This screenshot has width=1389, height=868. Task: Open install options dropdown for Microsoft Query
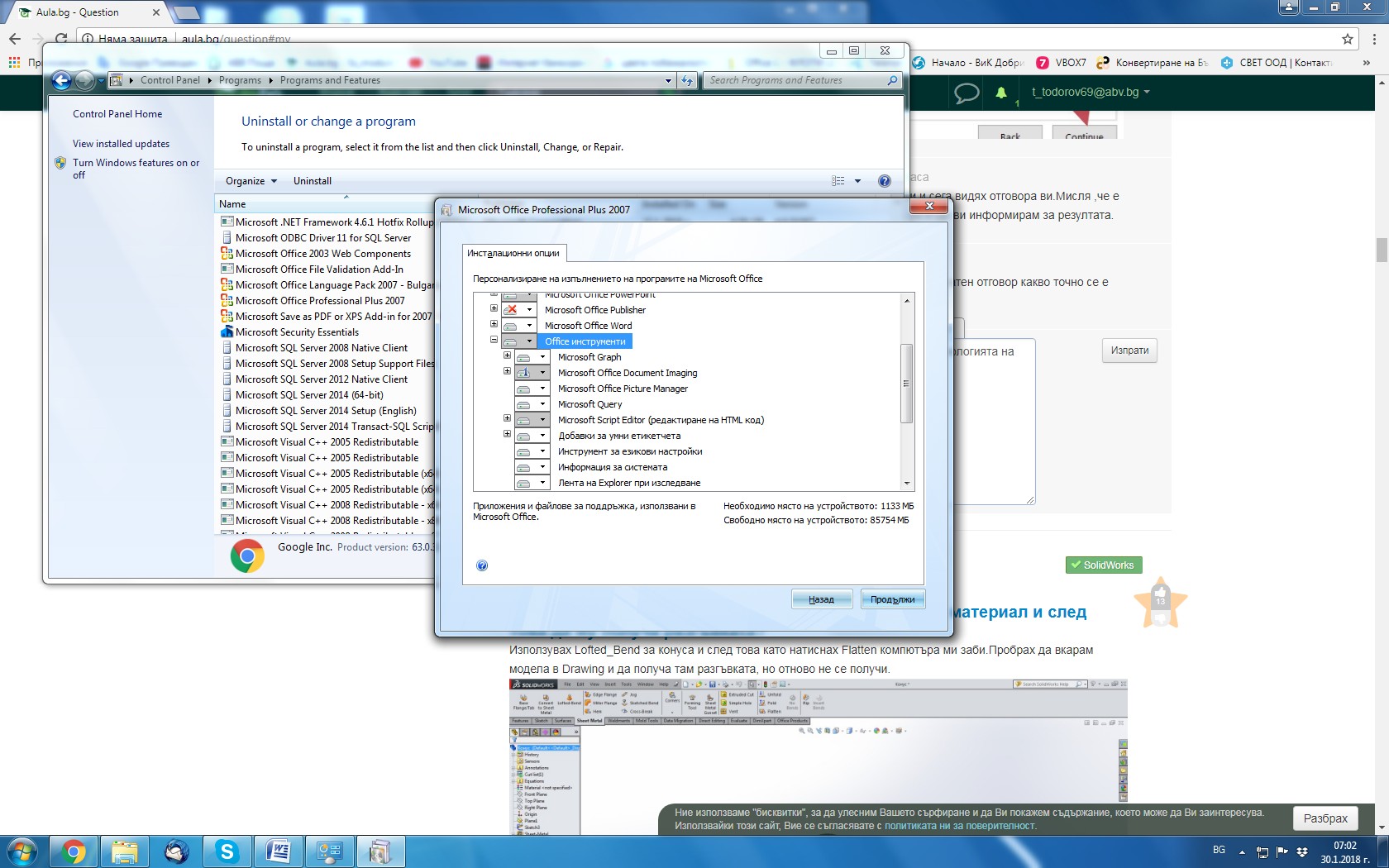(542, 404)
